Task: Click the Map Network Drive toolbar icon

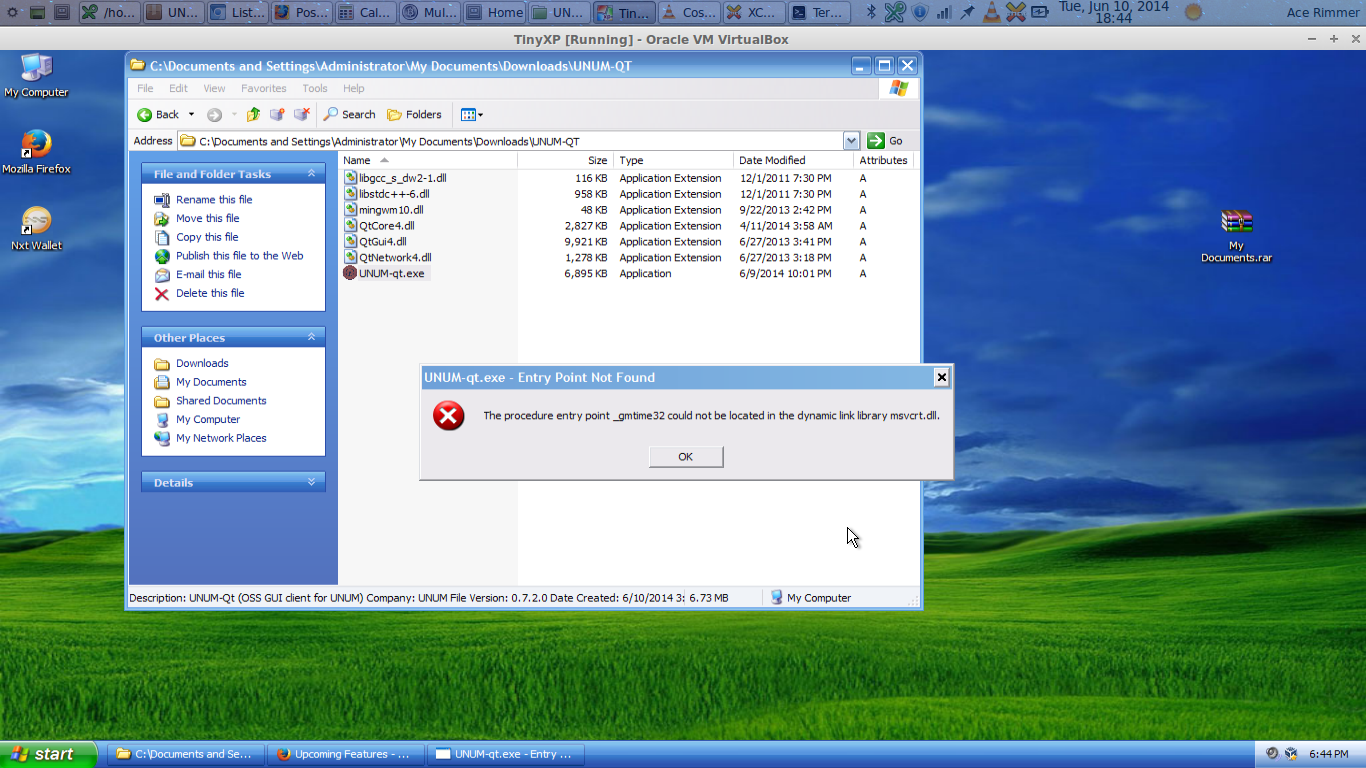Action: coord(277,114)
